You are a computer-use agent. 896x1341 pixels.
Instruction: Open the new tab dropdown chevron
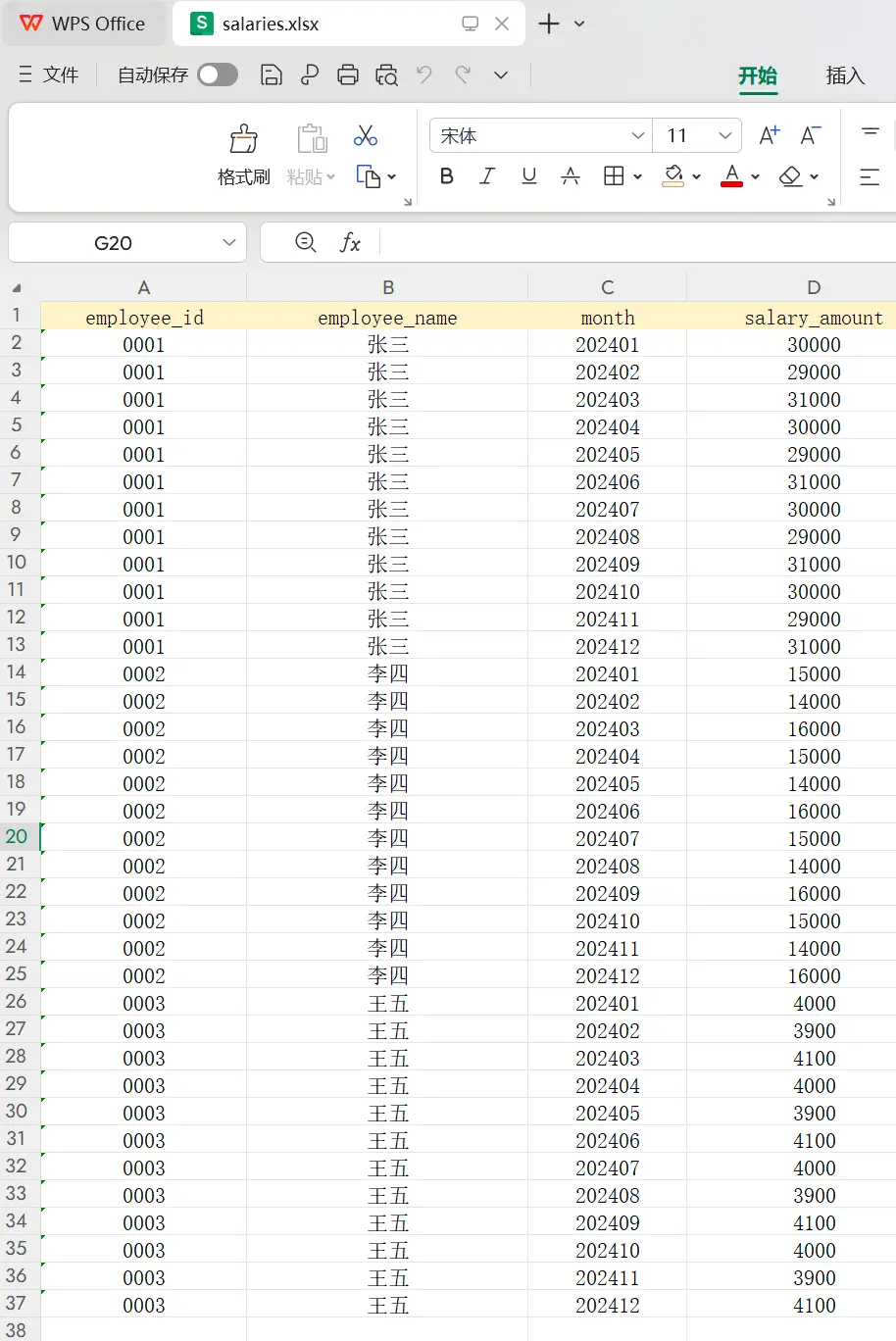[x=579, y=24]
